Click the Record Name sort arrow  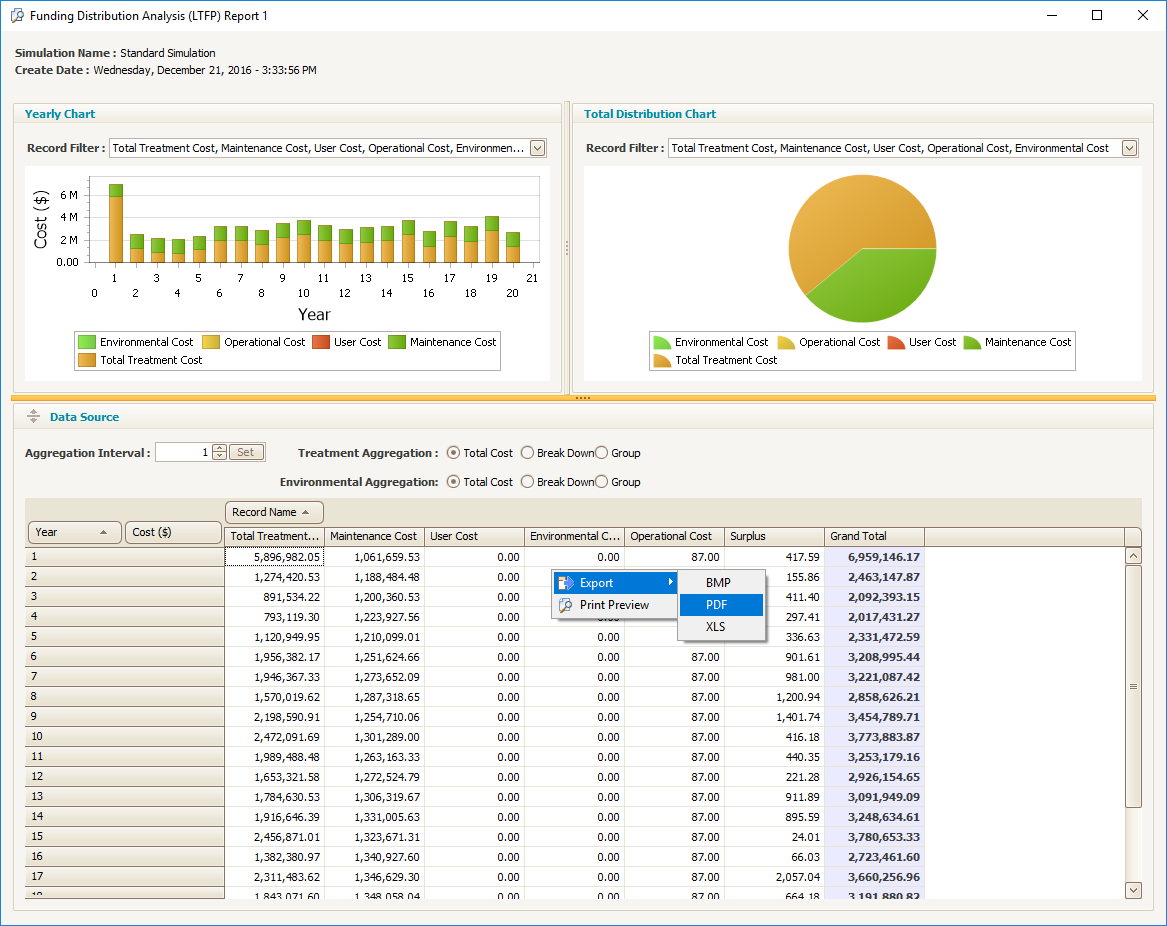[305, 513]
